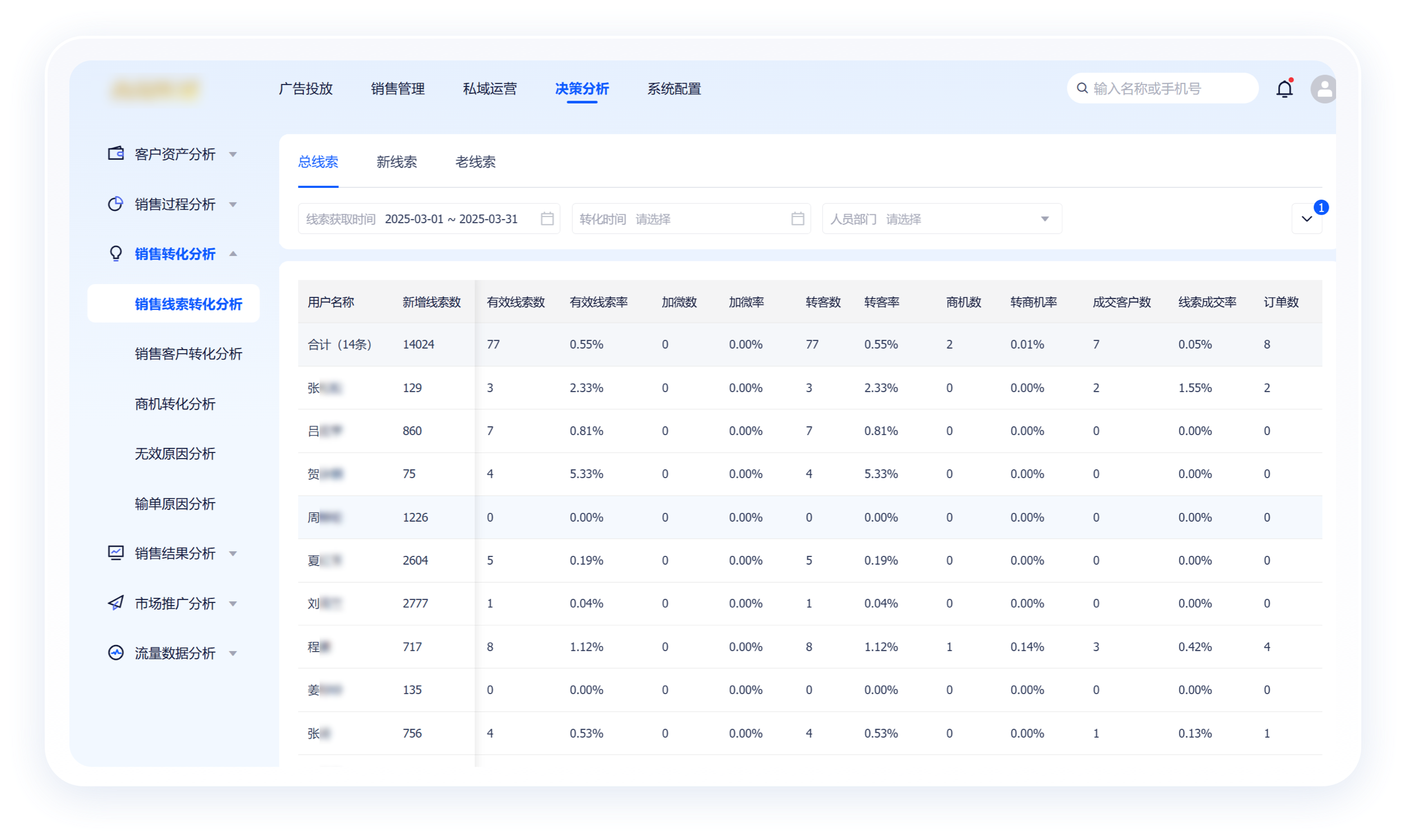1406x840 pixels.
Task: Click the magnifier icon in the search box
Action: point(1082,88)
